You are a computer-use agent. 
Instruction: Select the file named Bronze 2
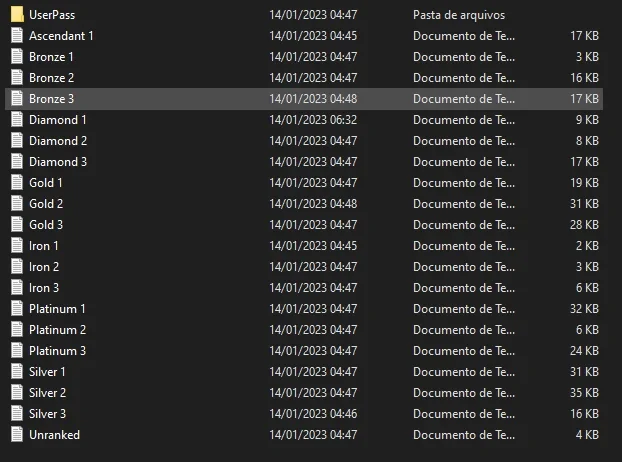click(x=52, y=78)
